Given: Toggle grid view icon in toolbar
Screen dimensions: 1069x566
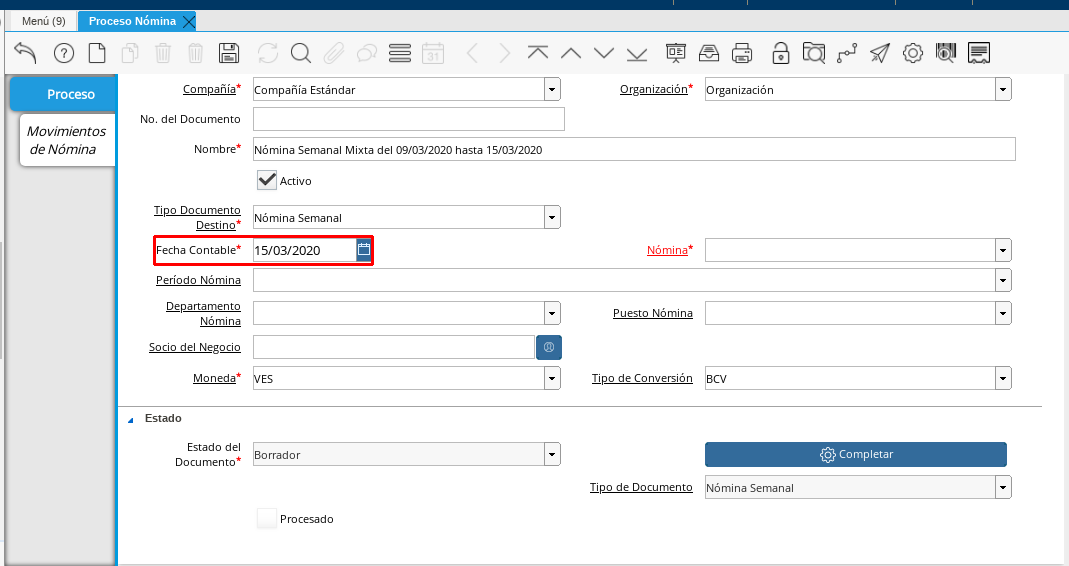Looking at the screenshot, I should [x=400, y=53].
